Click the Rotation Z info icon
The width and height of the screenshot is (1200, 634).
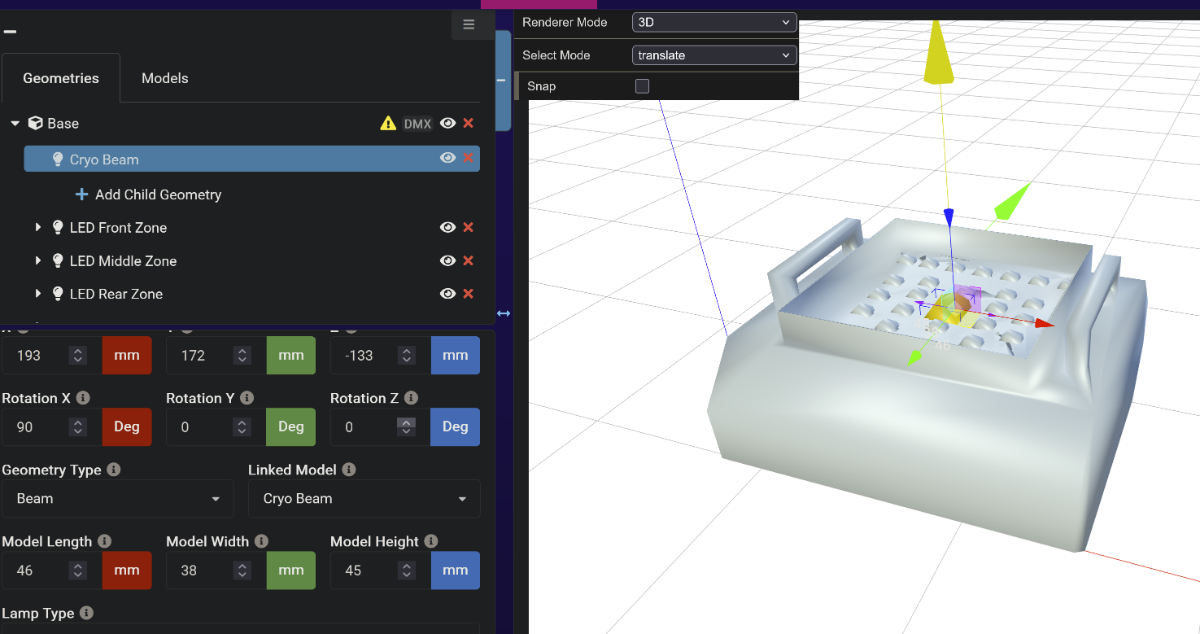(x=411, y=398)
